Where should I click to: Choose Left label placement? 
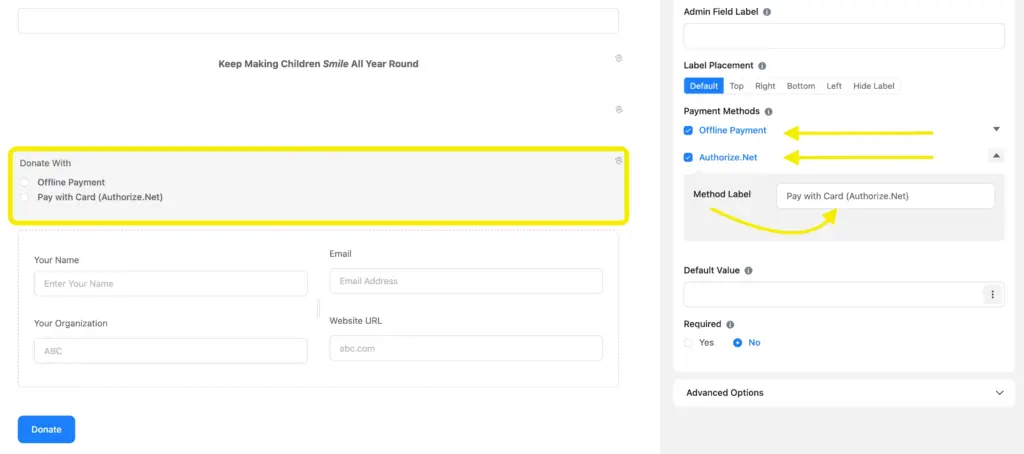point(834,86)
